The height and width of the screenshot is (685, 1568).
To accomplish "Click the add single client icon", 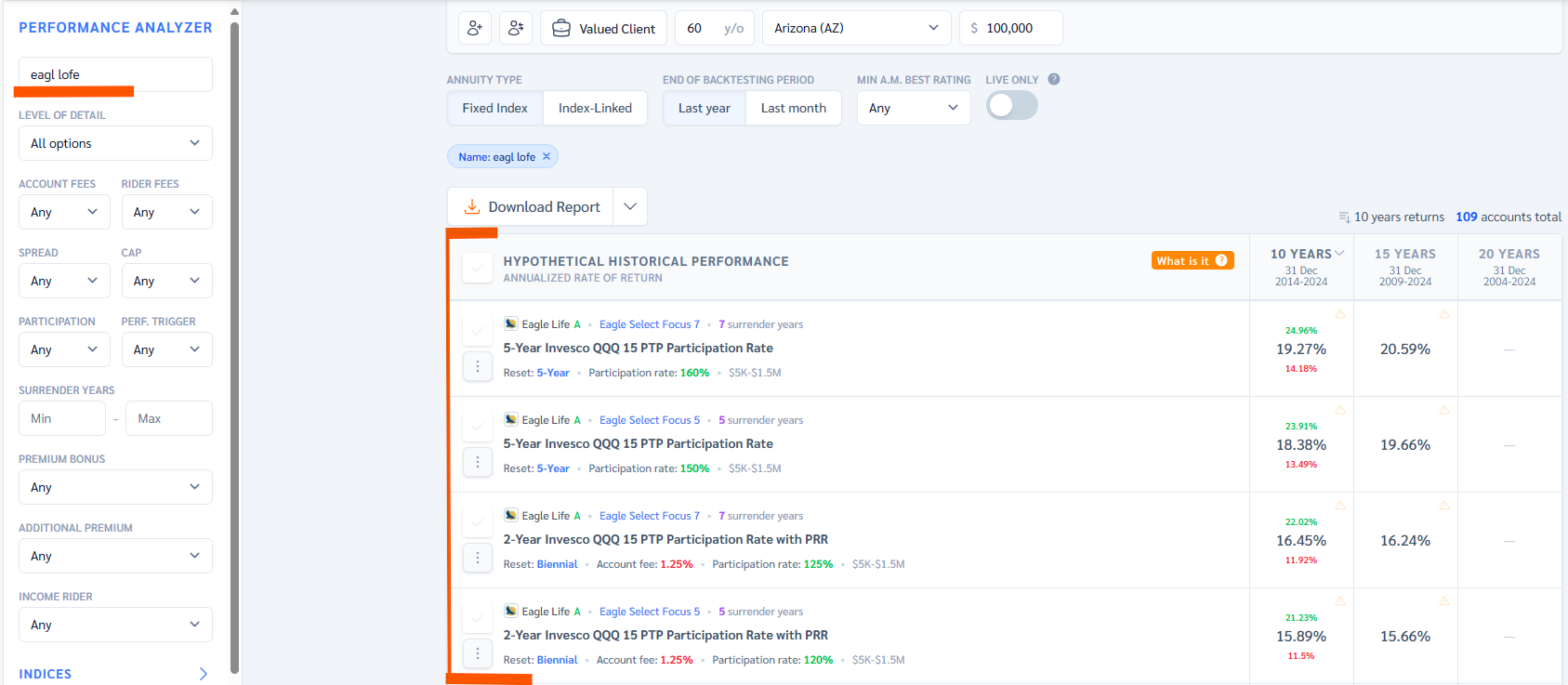I will (475, 28).
